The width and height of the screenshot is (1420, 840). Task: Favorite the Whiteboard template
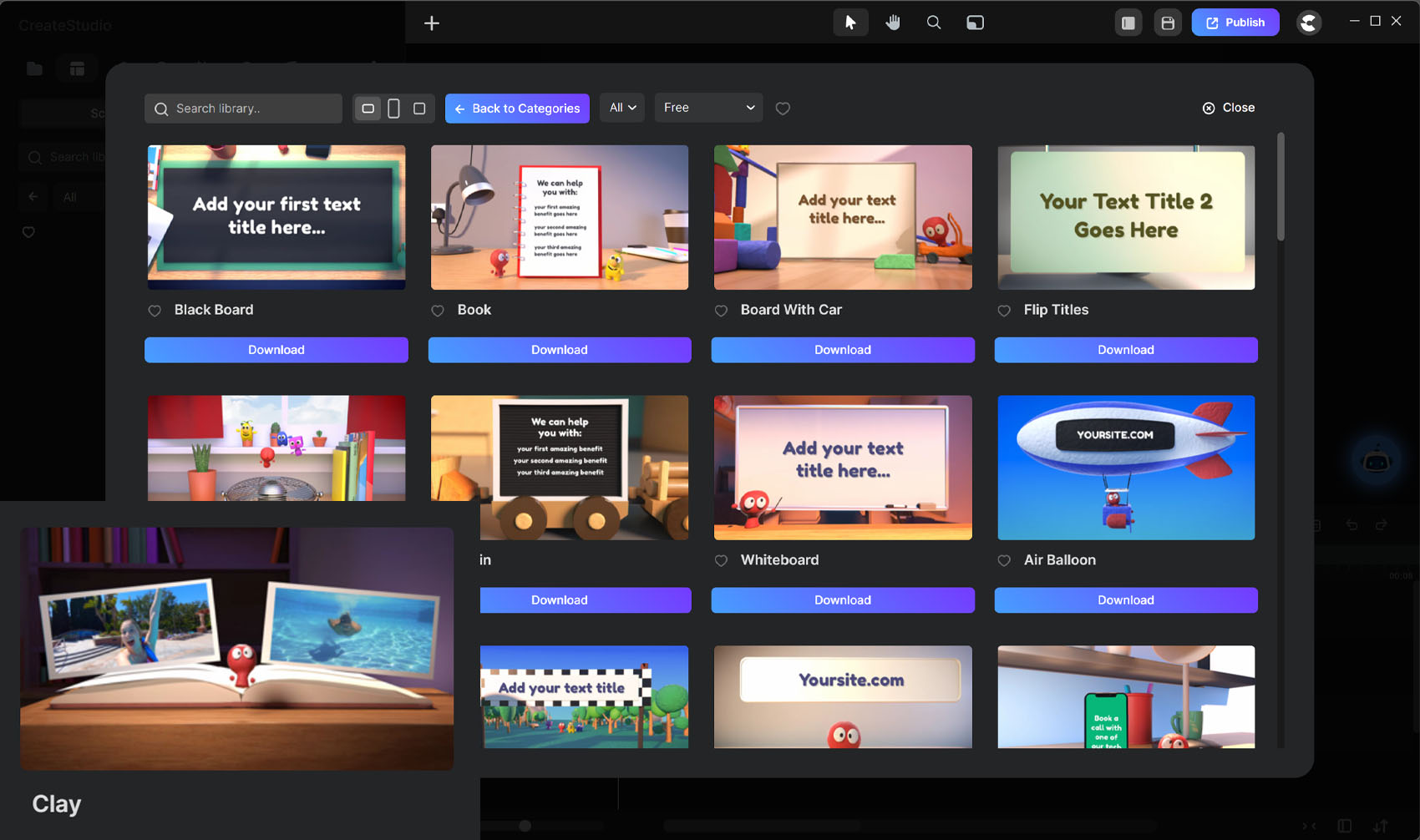pos(721,561)
